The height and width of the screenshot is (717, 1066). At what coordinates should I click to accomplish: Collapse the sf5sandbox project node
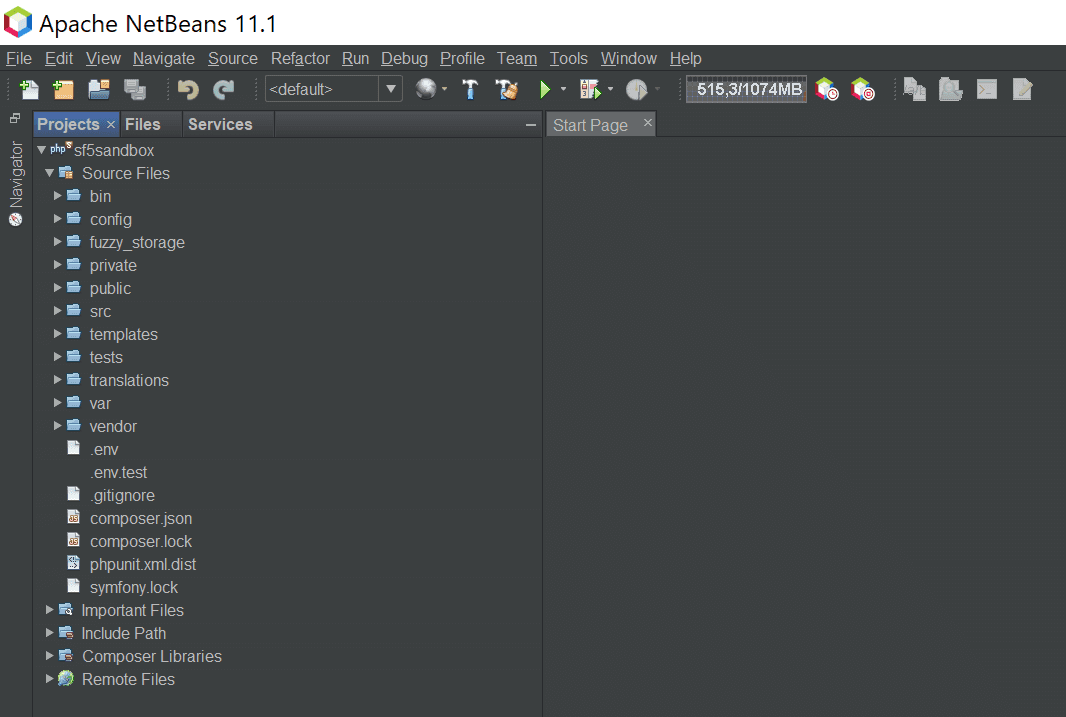pos(41,150)
